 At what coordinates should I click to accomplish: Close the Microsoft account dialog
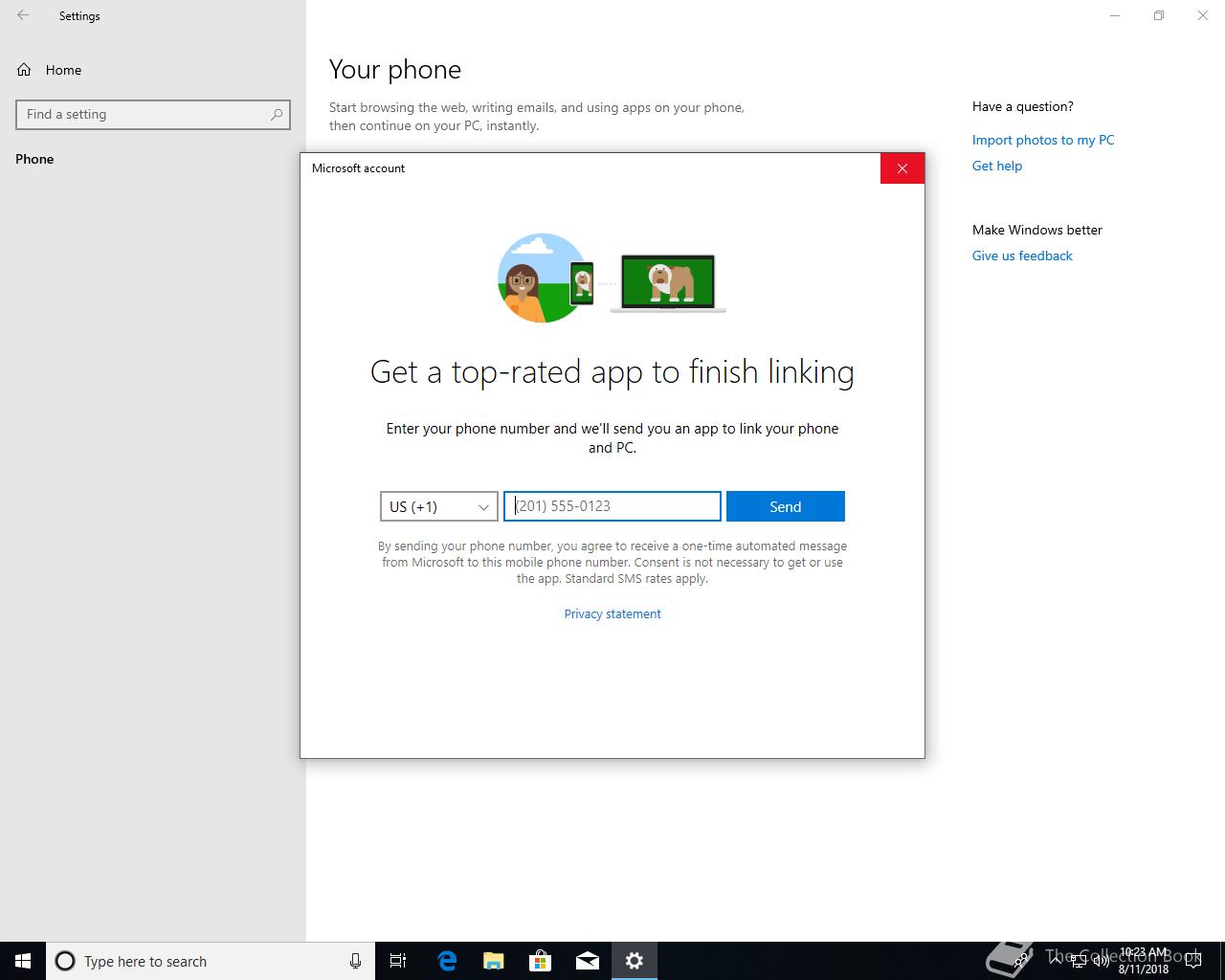[902, 168]
